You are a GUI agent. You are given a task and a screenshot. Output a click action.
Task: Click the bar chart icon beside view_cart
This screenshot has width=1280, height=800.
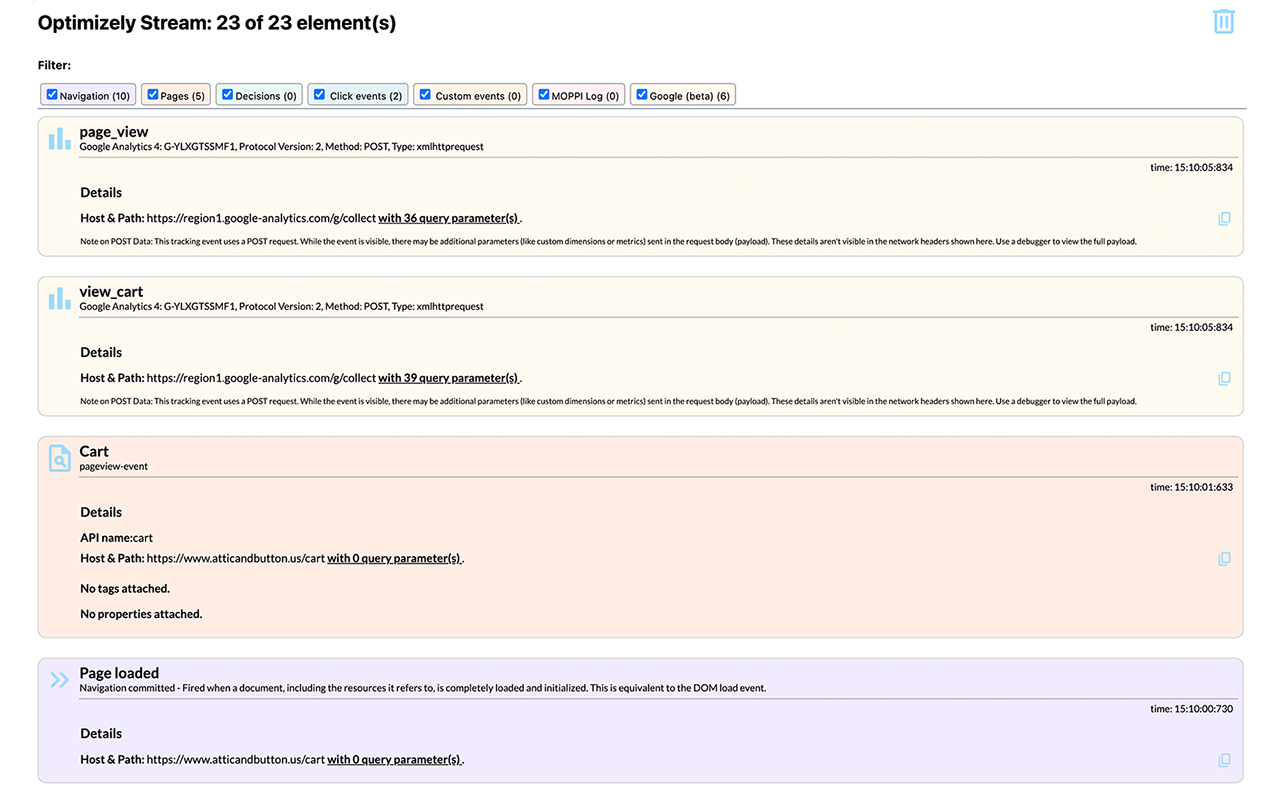[x=60, y=298]
